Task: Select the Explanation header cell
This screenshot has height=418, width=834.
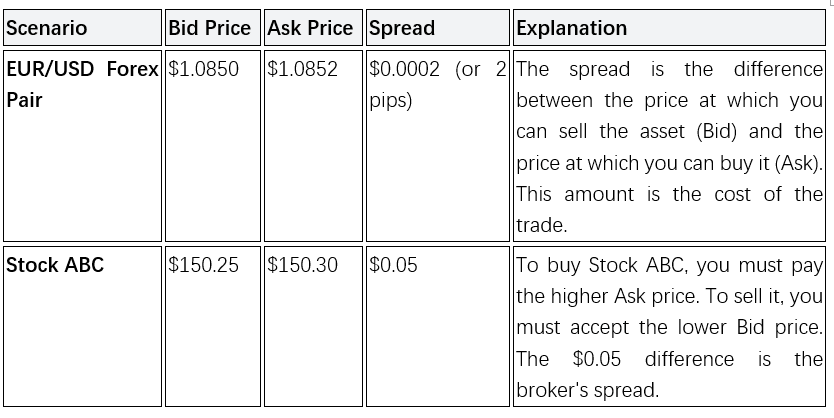Action: pos(571,29)
